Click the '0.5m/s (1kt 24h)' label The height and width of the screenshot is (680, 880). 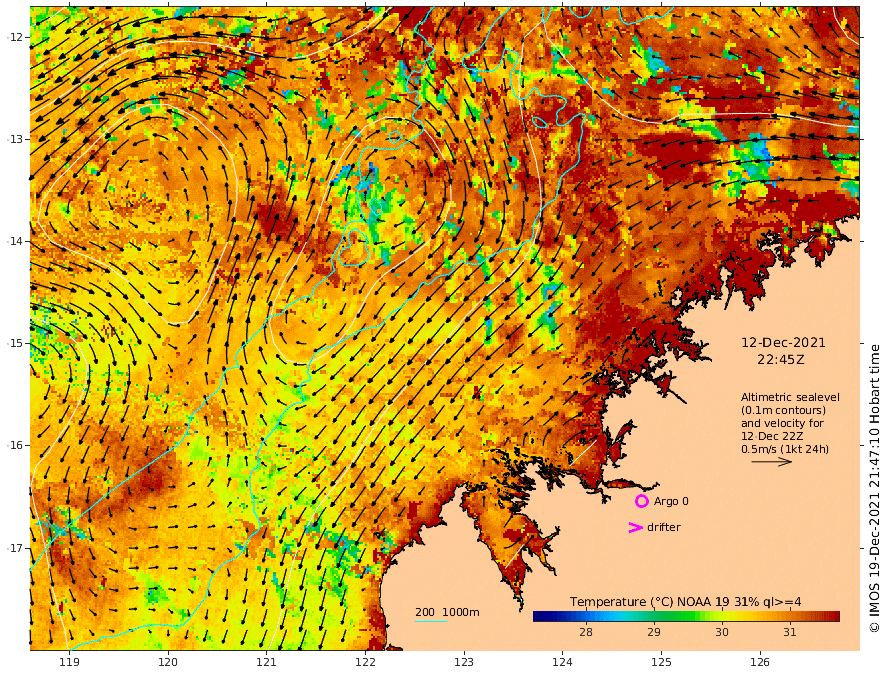pyautogui.click(x=785, y=449)
